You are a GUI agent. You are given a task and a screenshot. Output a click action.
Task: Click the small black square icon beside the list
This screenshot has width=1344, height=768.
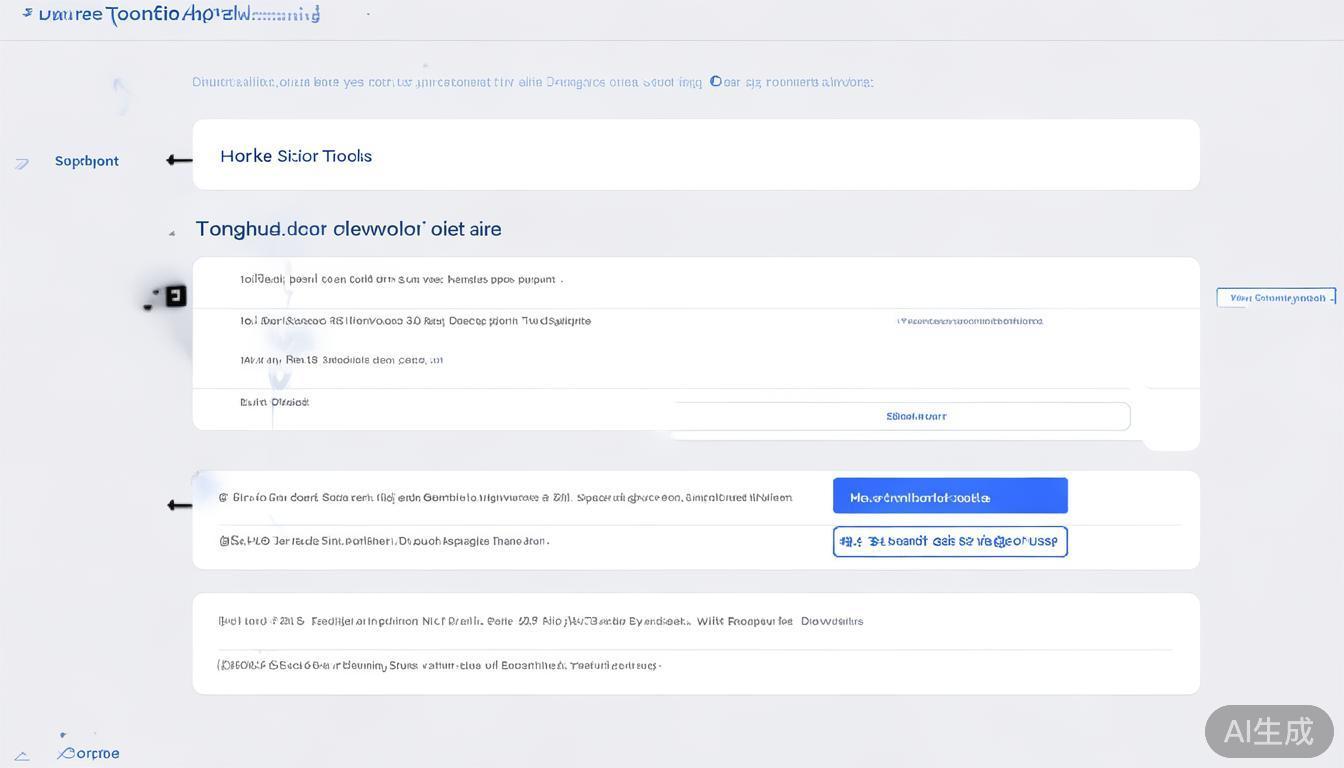click(176, 296)
